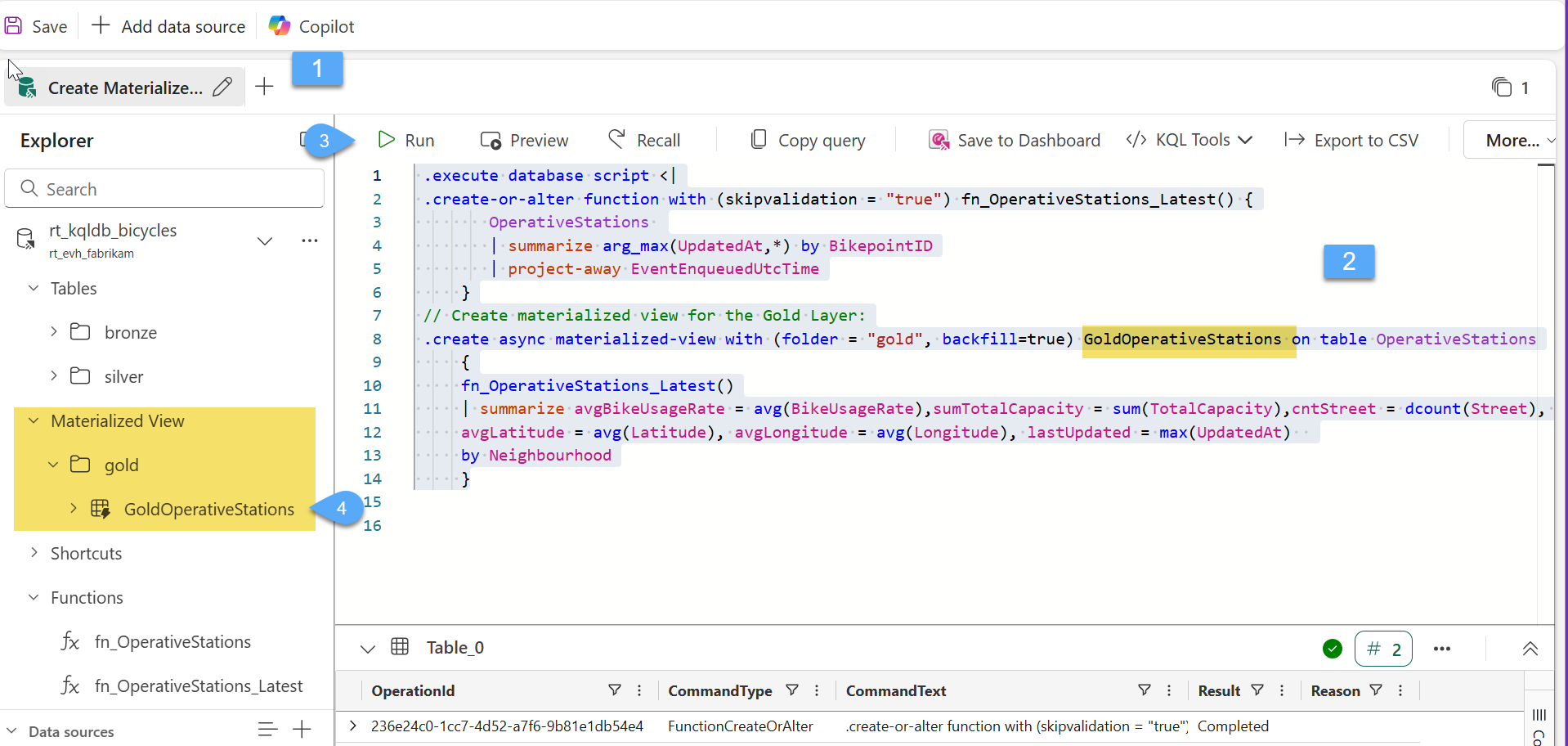Viewport: 1568px width, 746px height.
Task: Open the More... dropdown menu
Action: 1512,141
